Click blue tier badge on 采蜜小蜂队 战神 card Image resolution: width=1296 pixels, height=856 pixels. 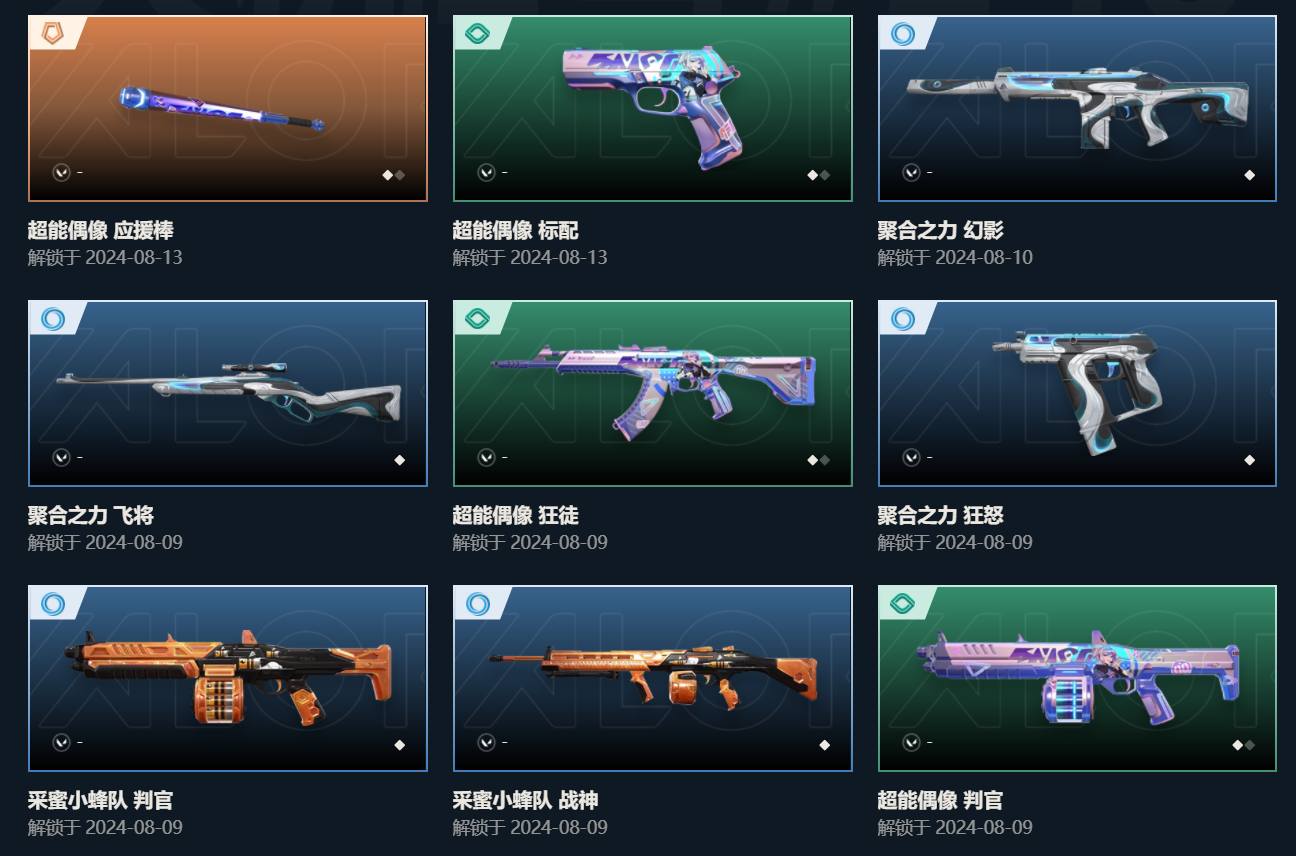pyautogui.click(x=478, y=604)
